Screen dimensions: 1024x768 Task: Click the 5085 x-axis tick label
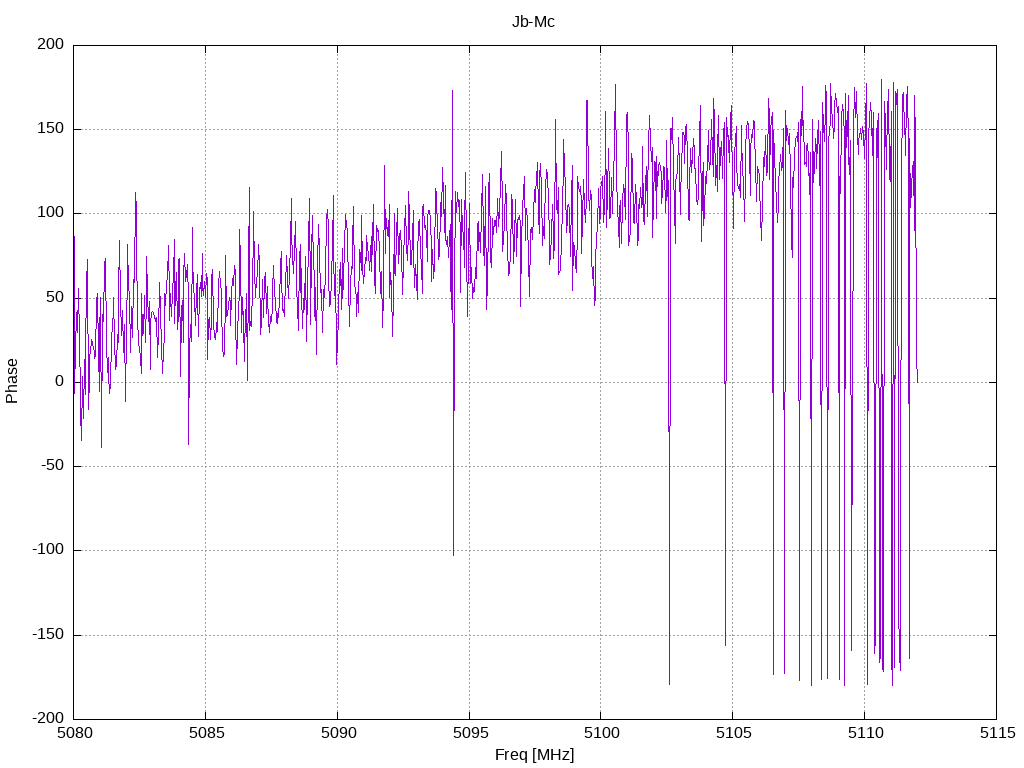(x=206, y=733)
